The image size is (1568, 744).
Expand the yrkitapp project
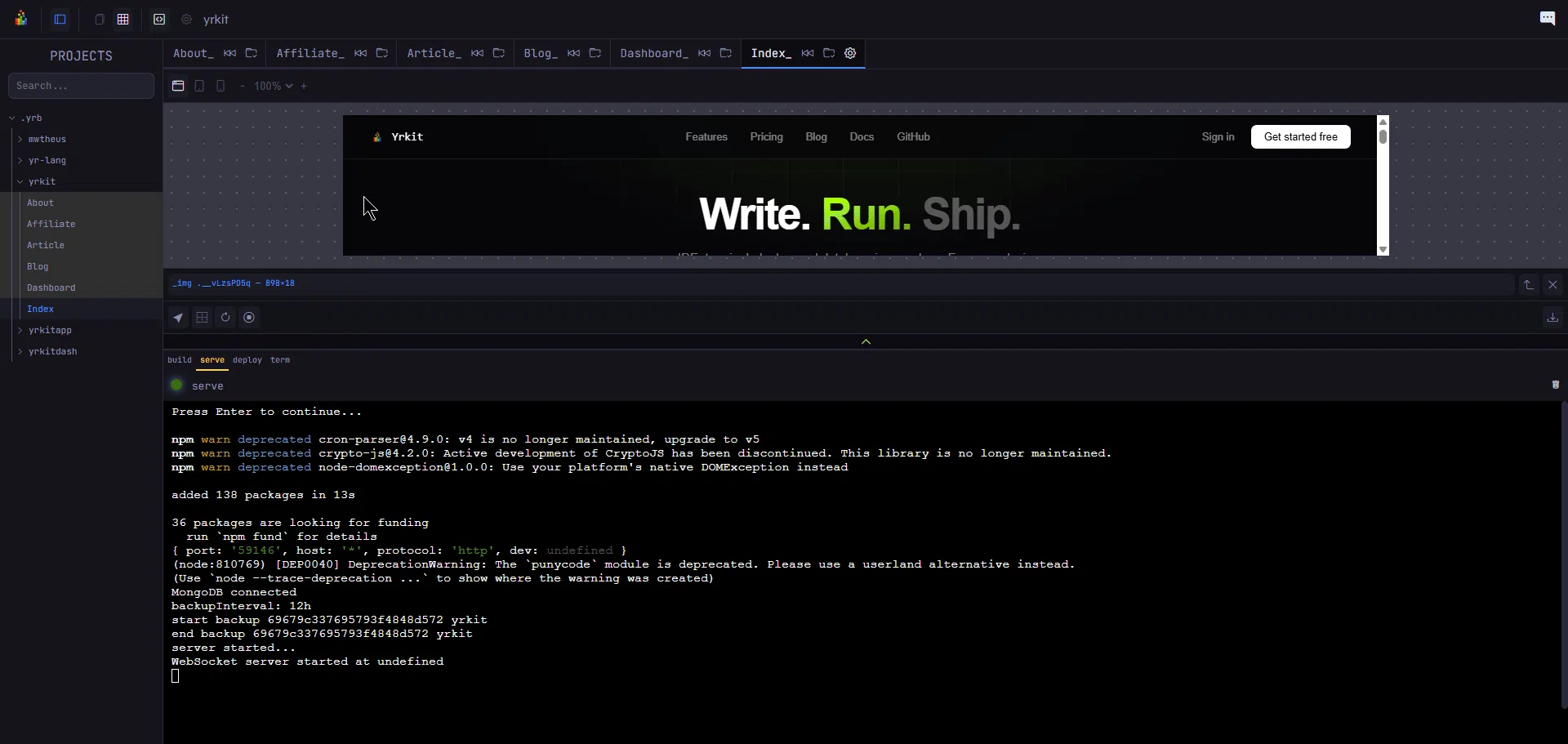coord(20,330)
